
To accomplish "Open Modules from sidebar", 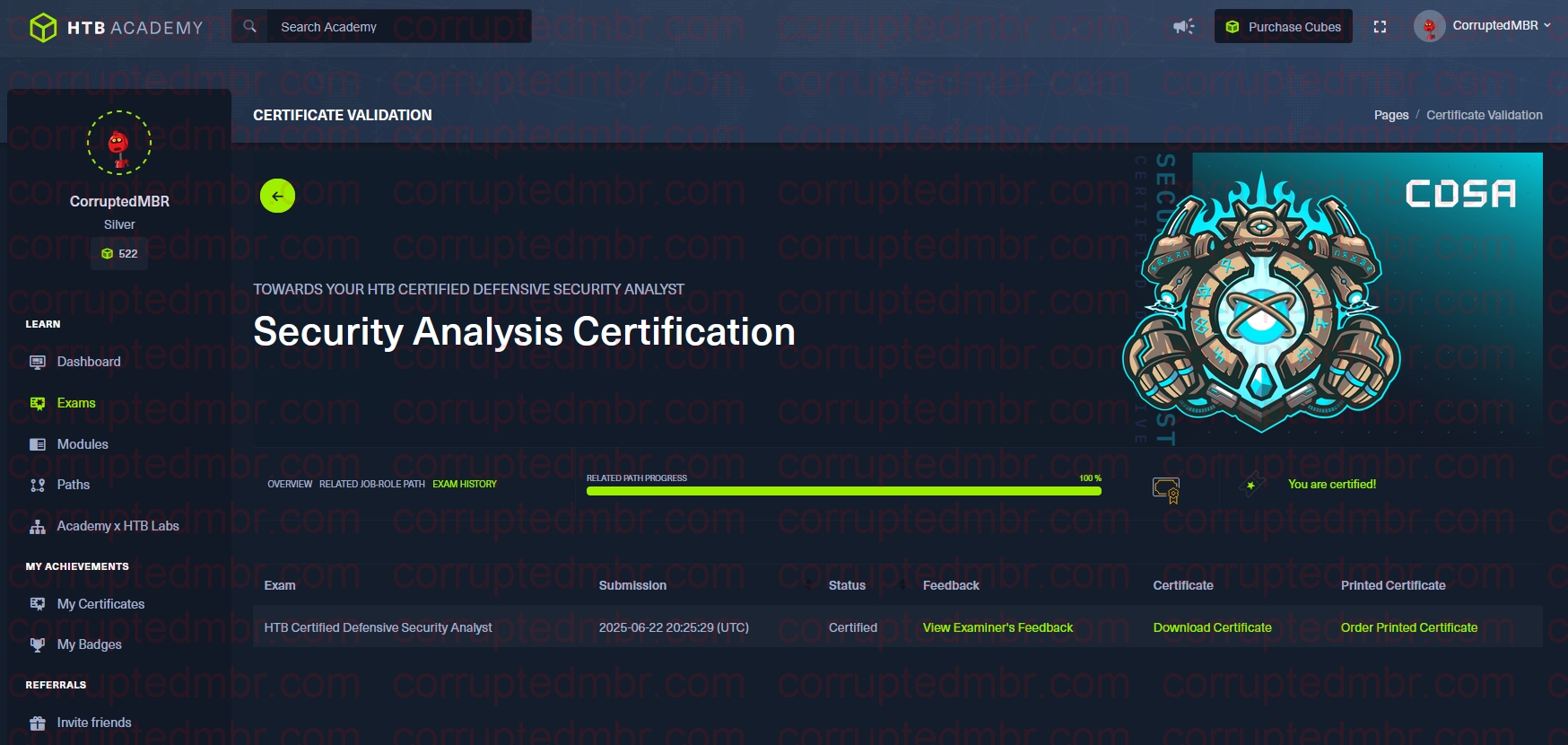I will click(x=83, y=444).
